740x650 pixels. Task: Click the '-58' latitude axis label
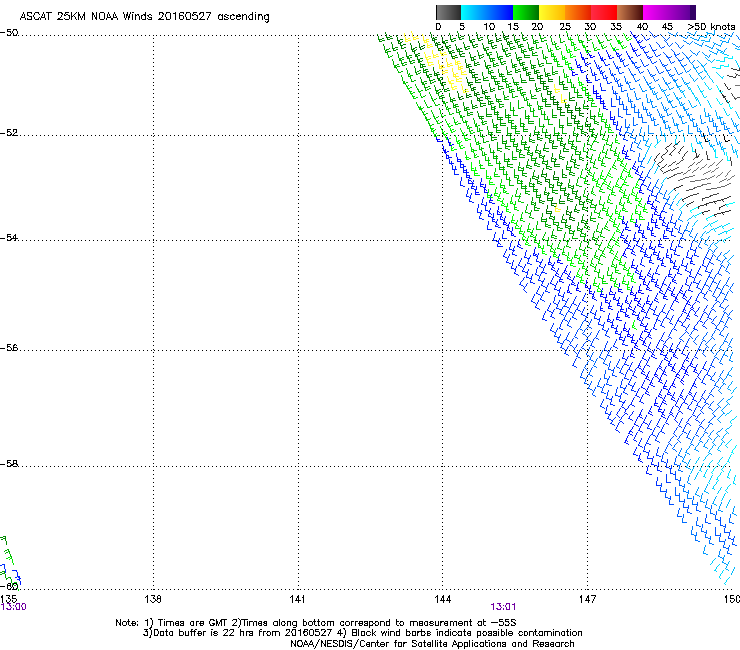click(x=9, y=464)
